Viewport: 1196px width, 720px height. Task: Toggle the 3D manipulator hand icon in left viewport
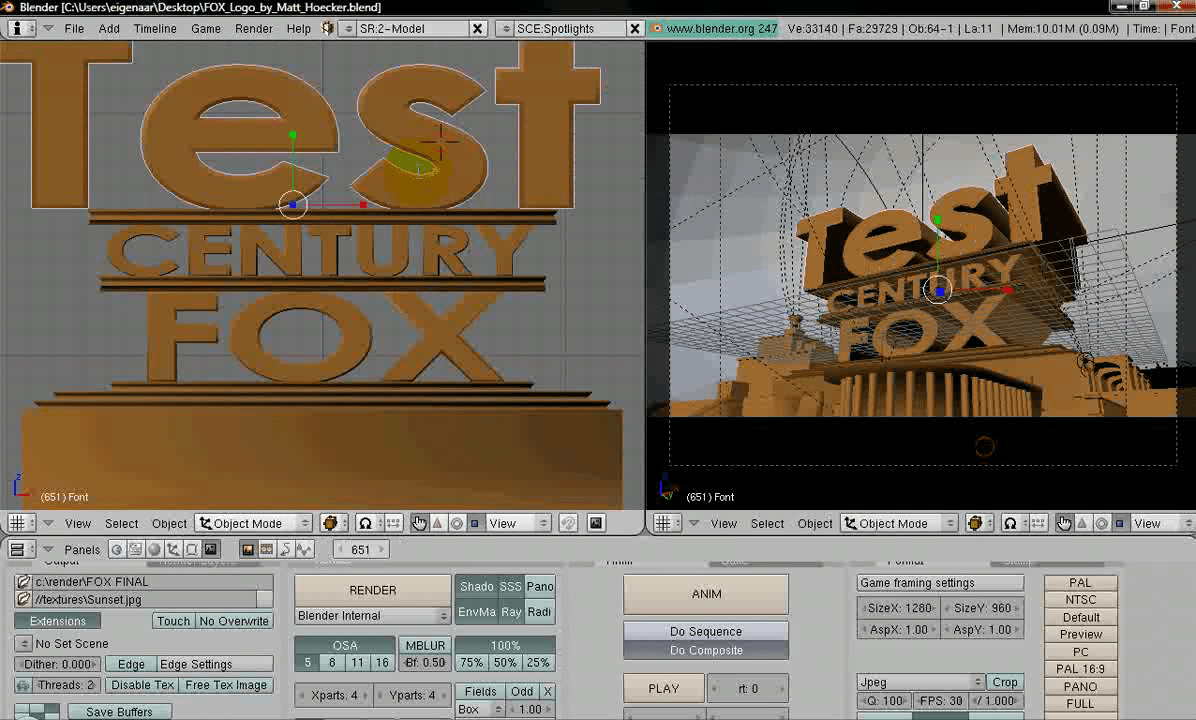click(419, 523)
